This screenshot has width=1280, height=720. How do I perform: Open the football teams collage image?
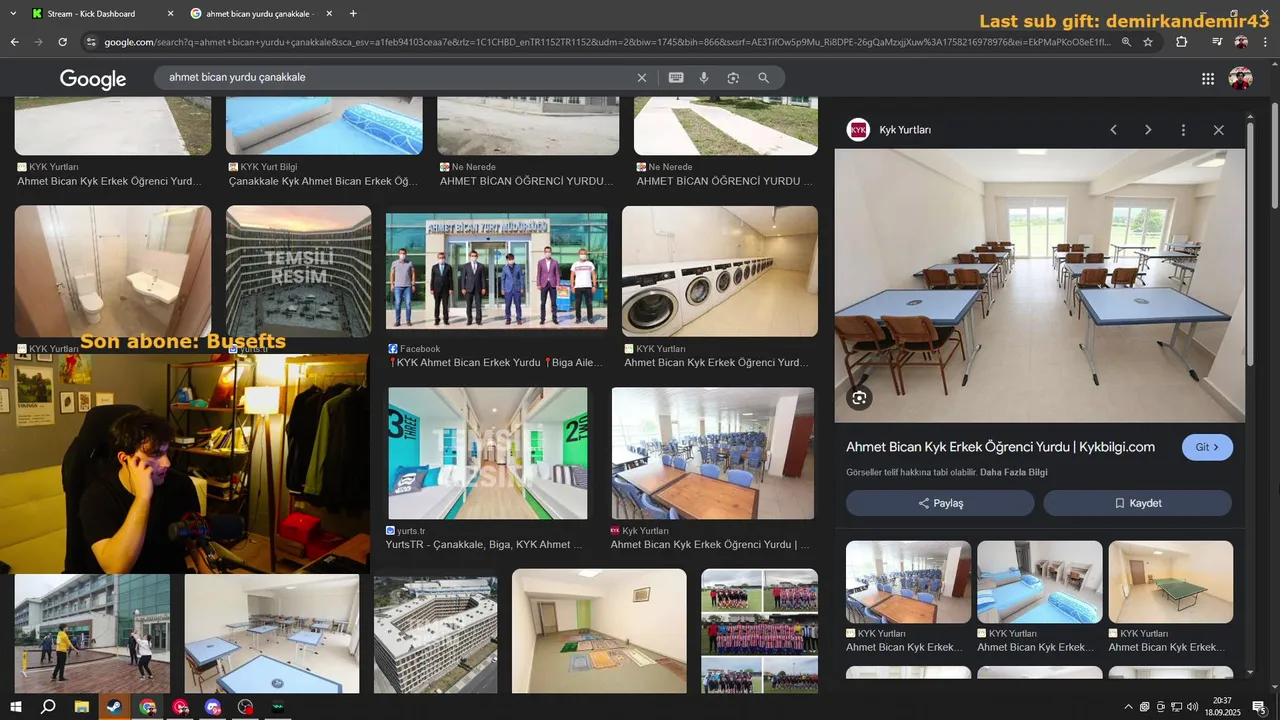pos(759,631)
